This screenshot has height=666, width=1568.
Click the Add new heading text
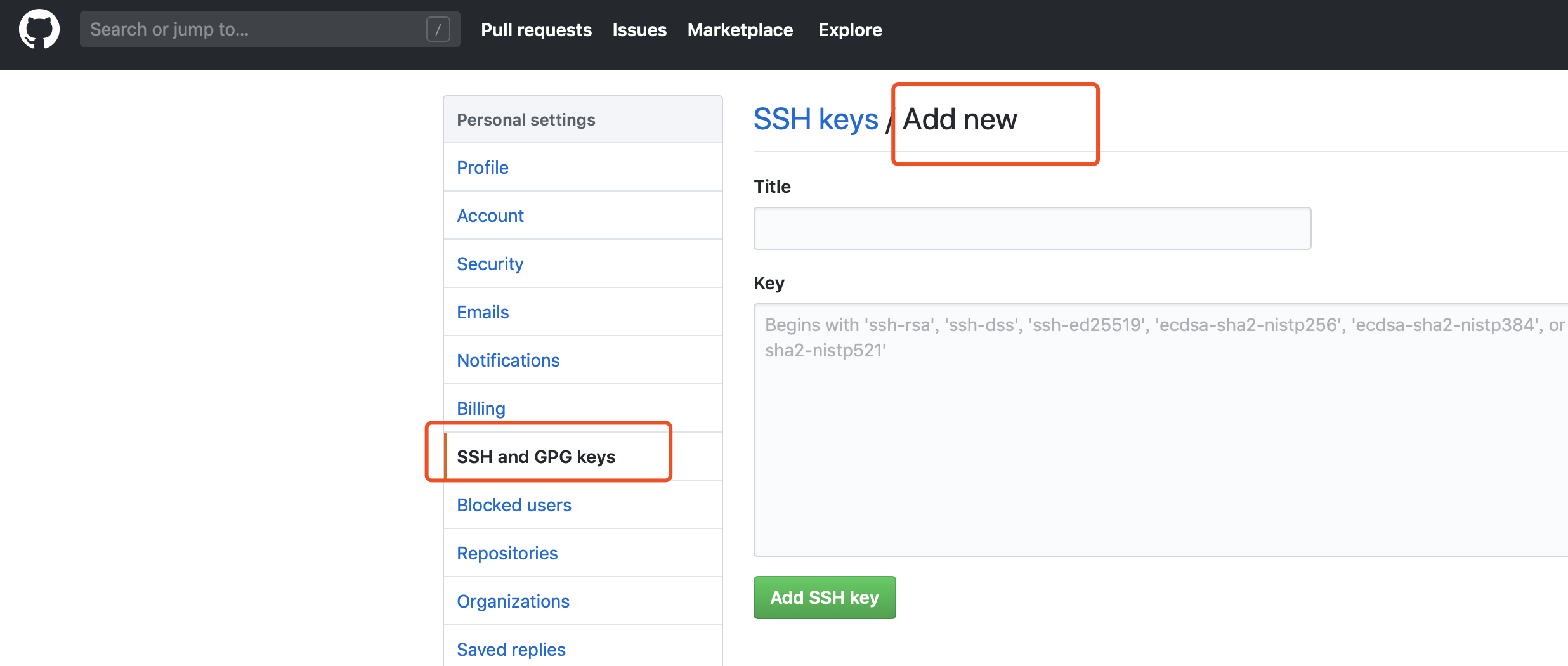point(960,119)
